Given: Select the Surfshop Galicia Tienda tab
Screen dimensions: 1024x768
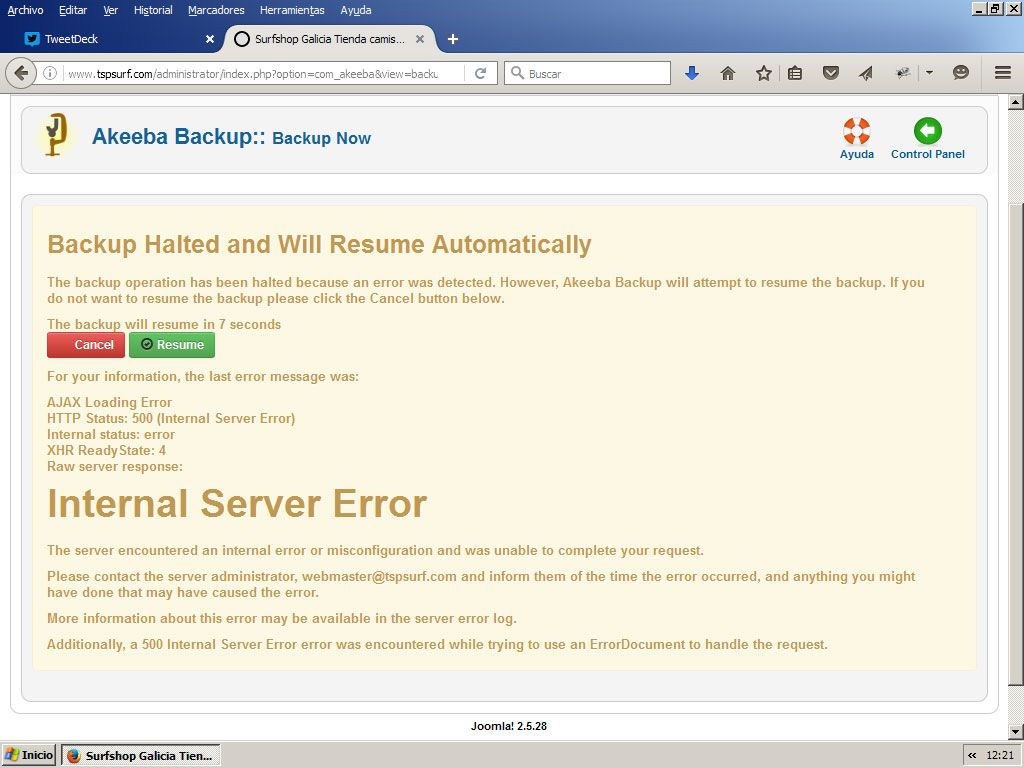Looking at the screenshot, I should 329,39.
